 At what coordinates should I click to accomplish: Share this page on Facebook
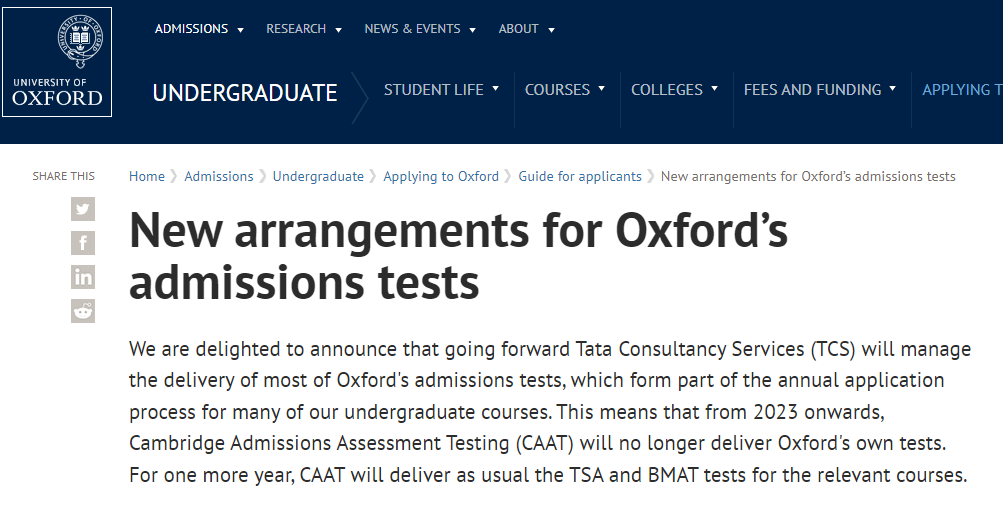(83, 243)
